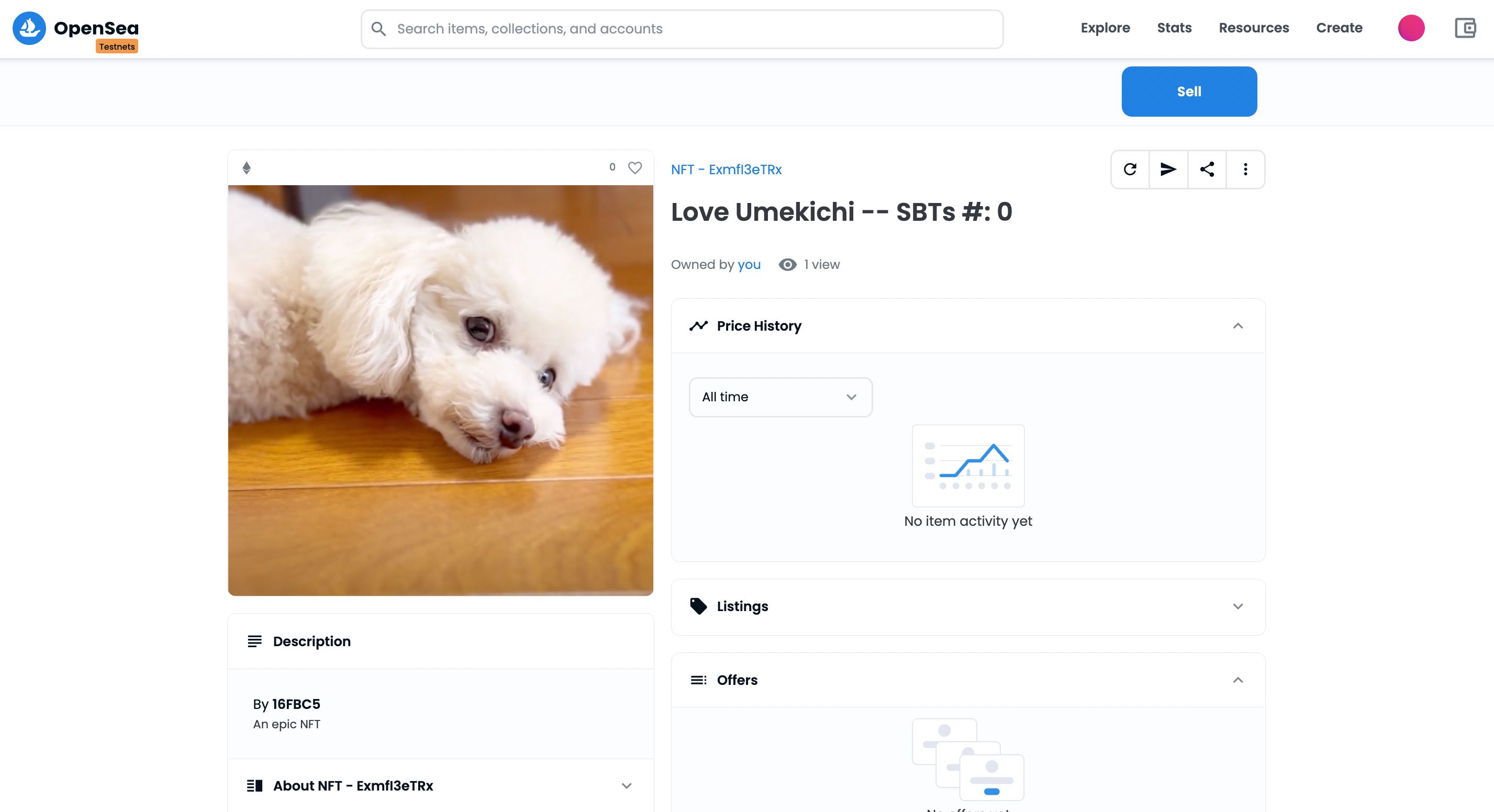The image size is (1494, 812).
Task: Click the OpenSea logo icon
Action: (x=29, y=28)
